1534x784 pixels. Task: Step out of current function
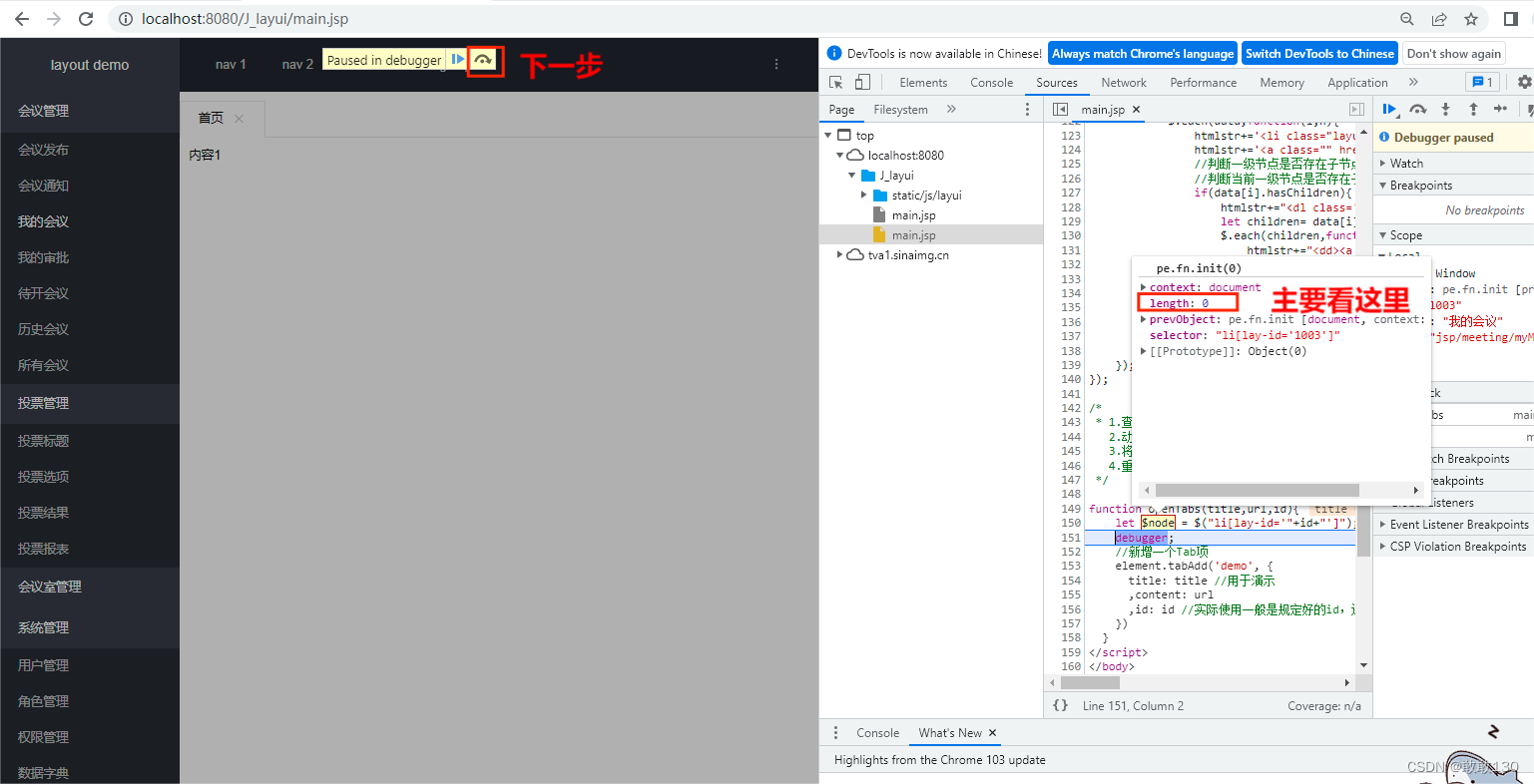click(1473, 109)
